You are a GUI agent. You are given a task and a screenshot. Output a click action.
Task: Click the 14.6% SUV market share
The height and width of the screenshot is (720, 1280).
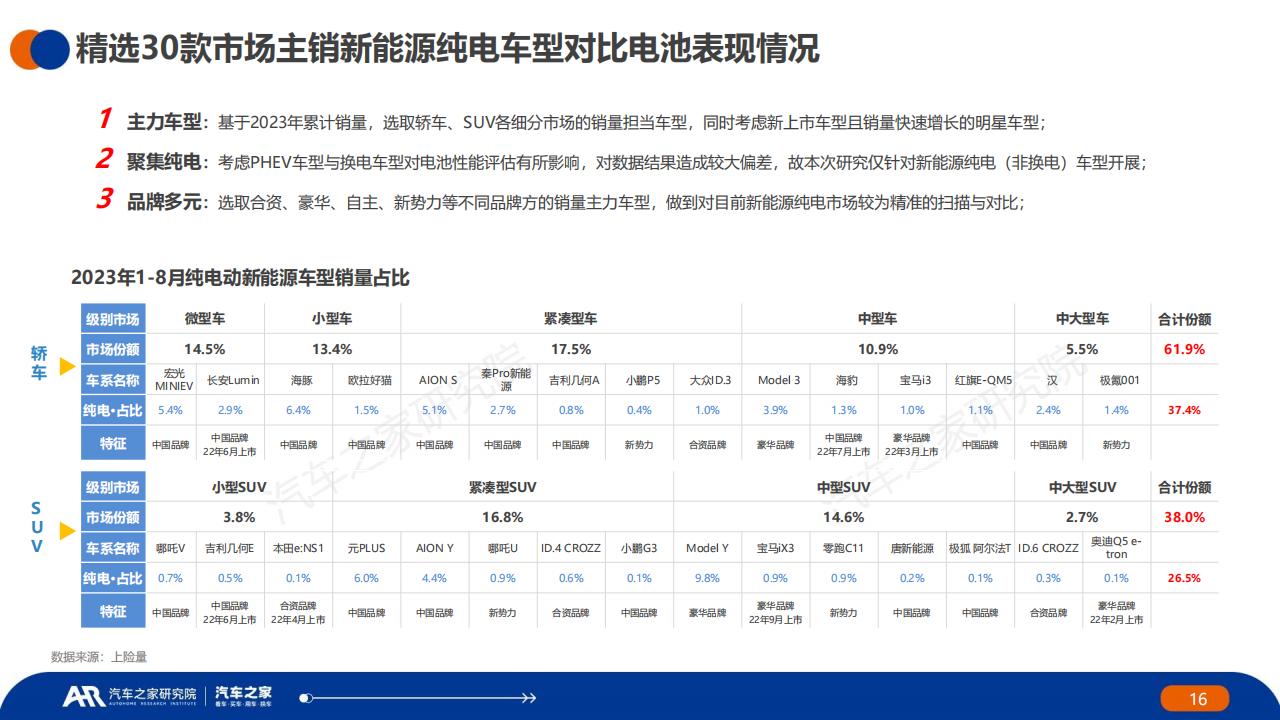pos(843,517)
